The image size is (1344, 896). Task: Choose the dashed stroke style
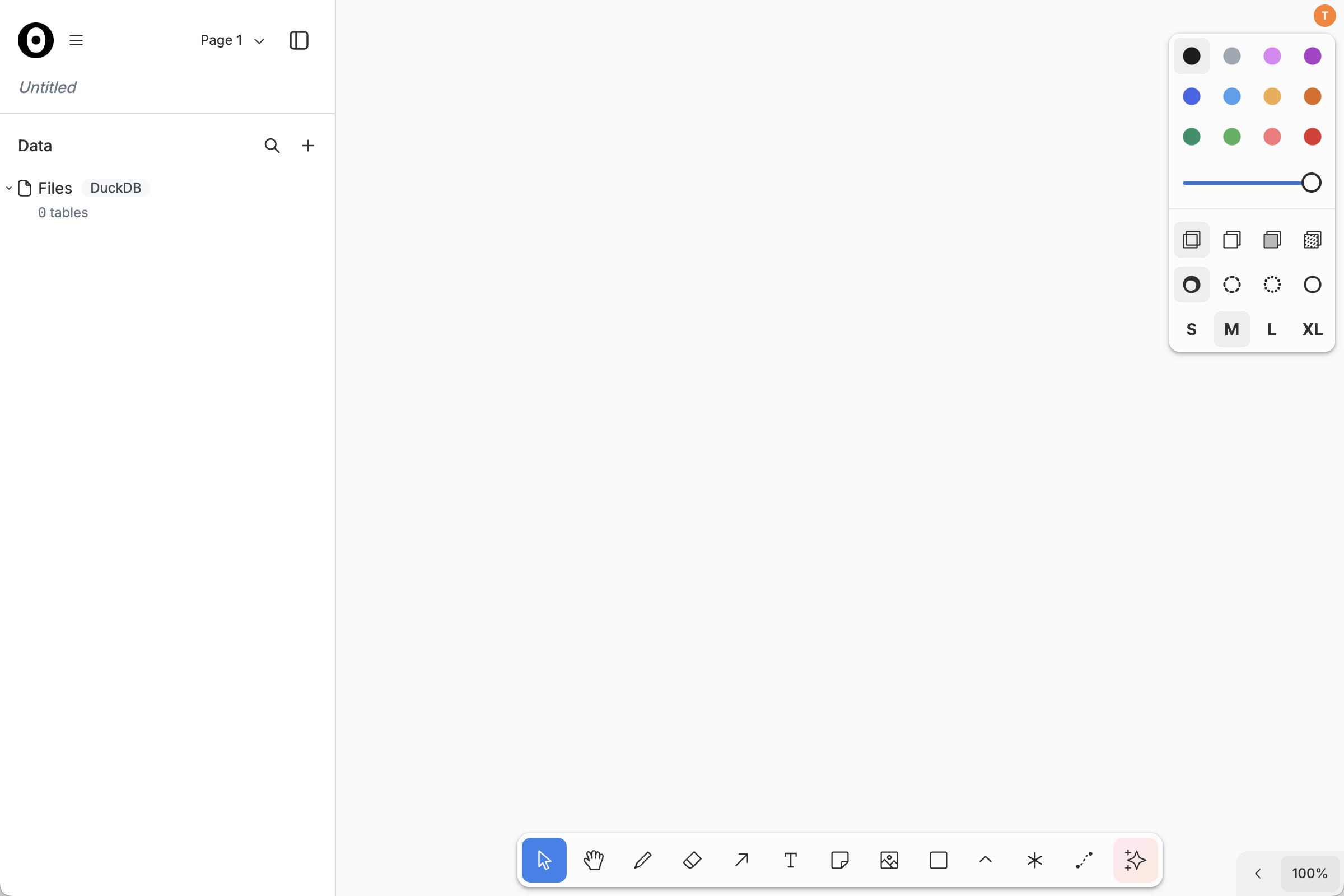(1231, 284)
